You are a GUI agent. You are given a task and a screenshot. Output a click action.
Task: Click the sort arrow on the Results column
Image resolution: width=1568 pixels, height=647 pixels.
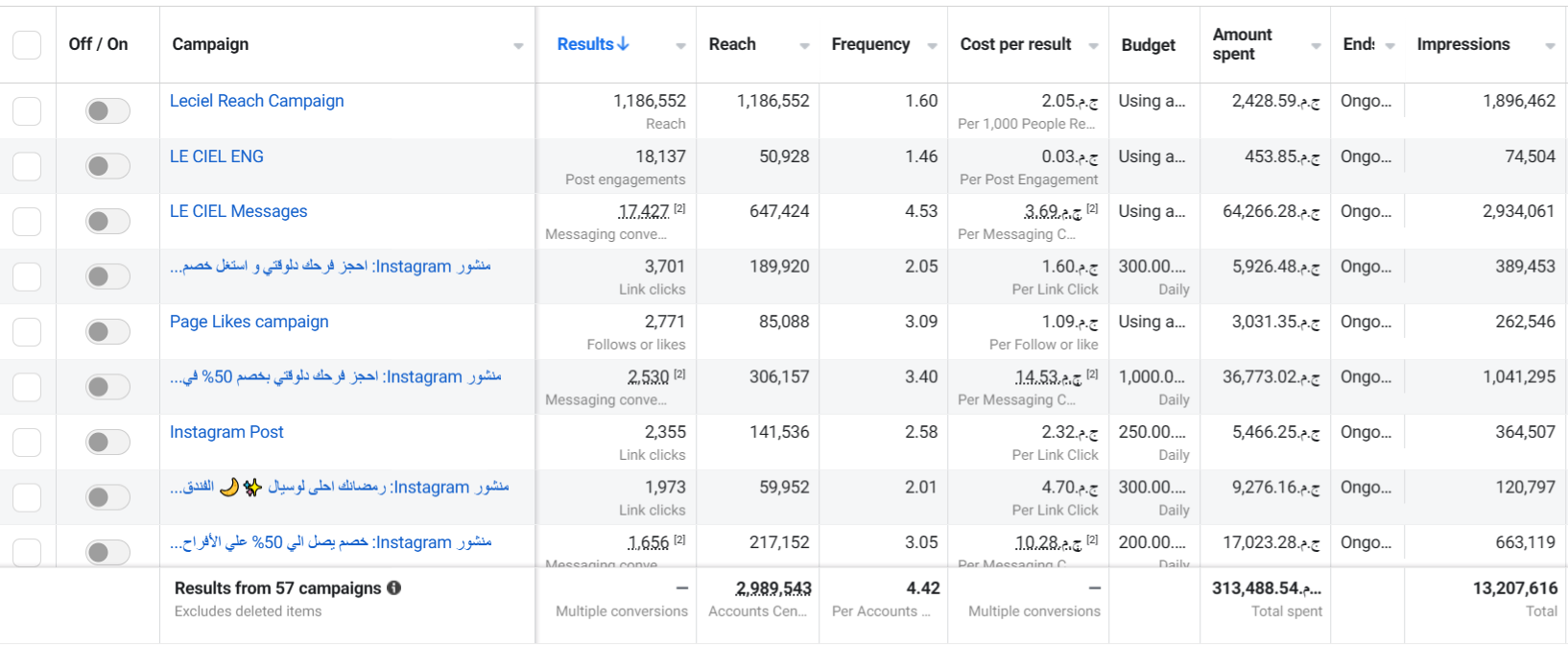624,44
